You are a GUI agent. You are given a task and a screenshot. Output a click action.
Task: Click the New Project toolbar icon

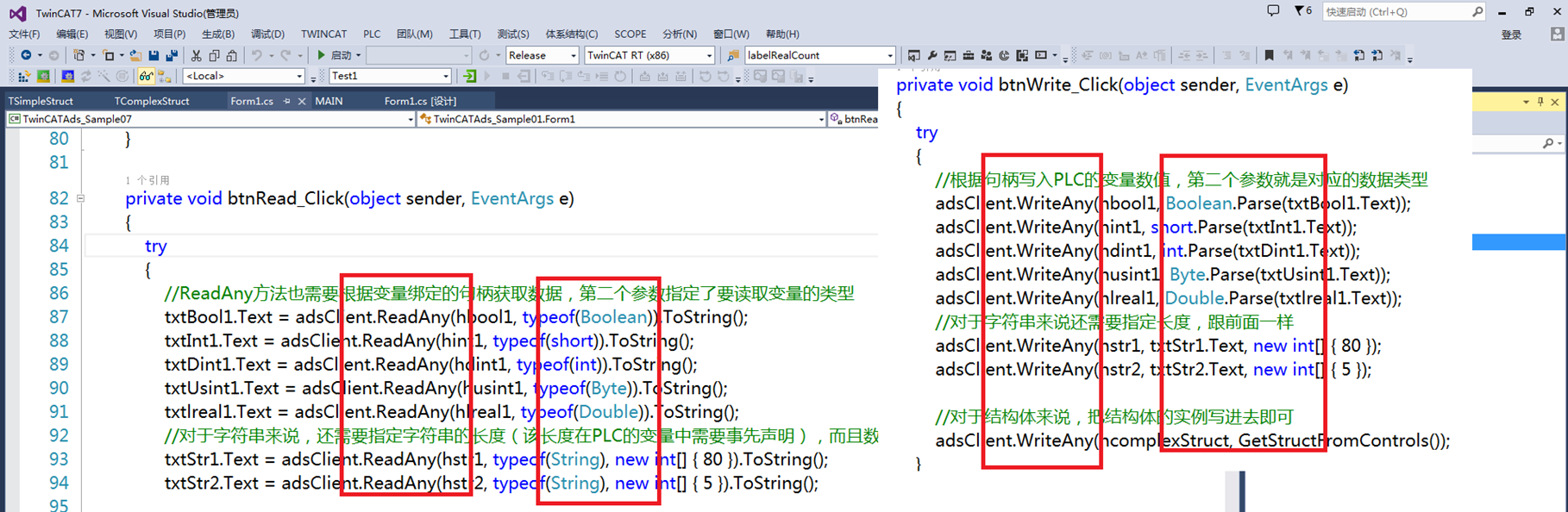coord(79,55)
